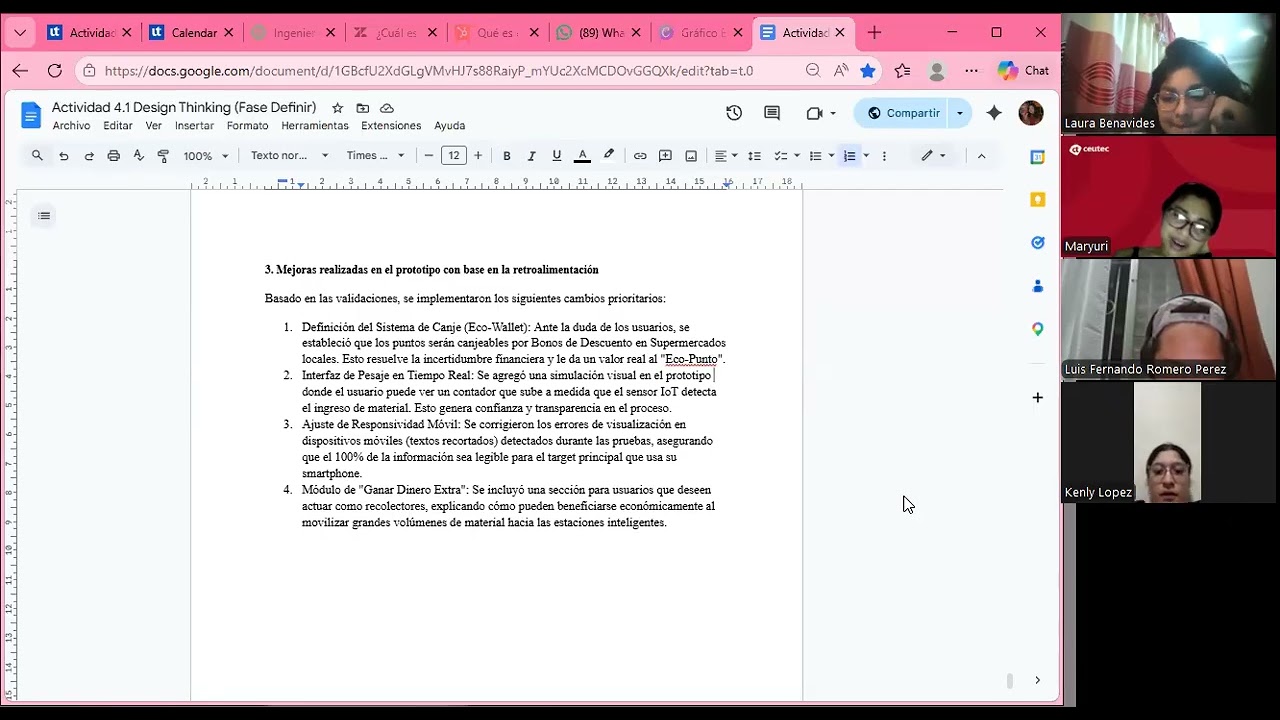Open the Extensiones menu
The width and height of the screenshot is (1280, 720).
391,126
